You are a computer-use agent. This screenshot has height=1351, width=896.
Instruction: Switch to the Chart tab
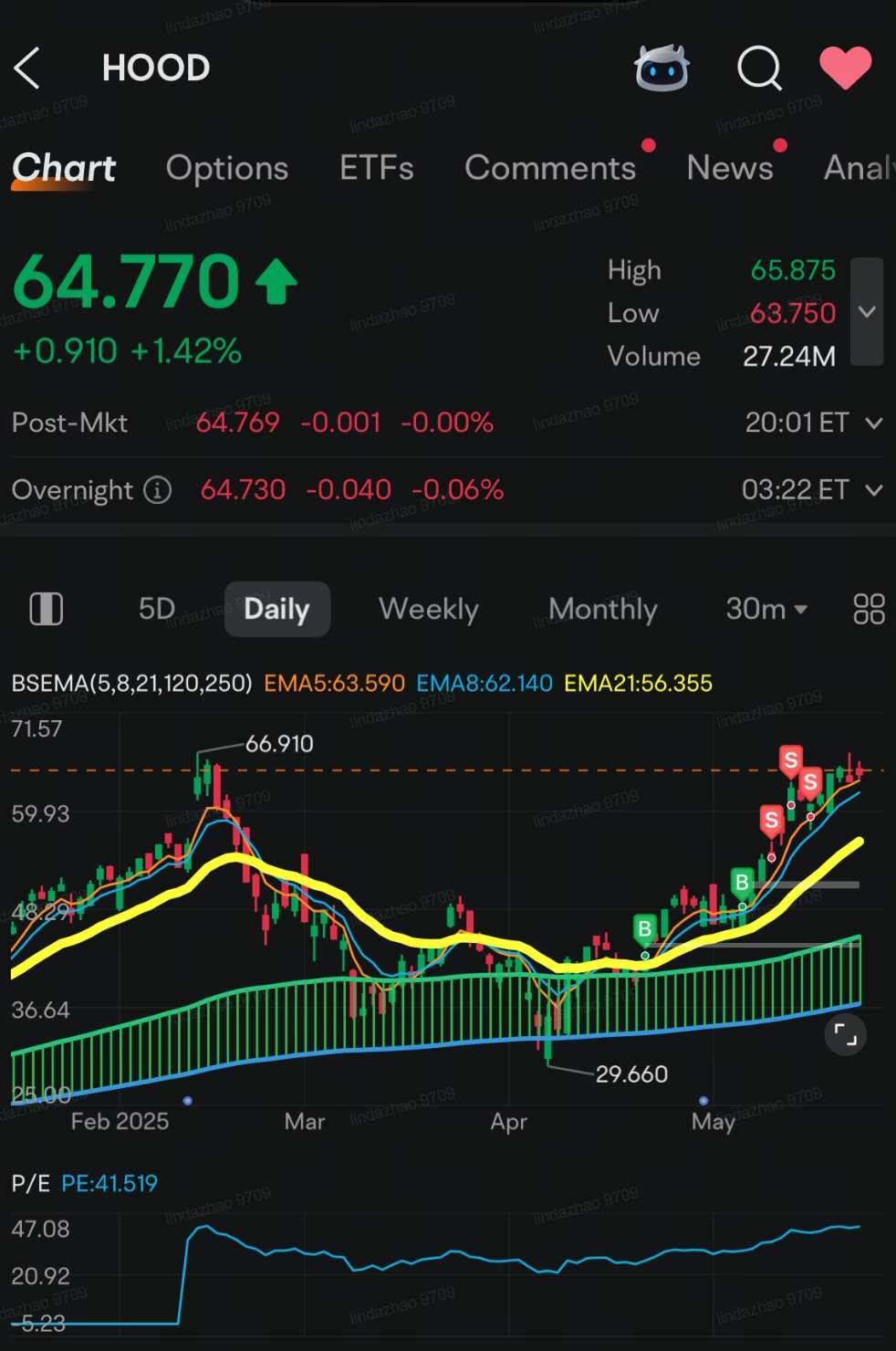point(64,168)
